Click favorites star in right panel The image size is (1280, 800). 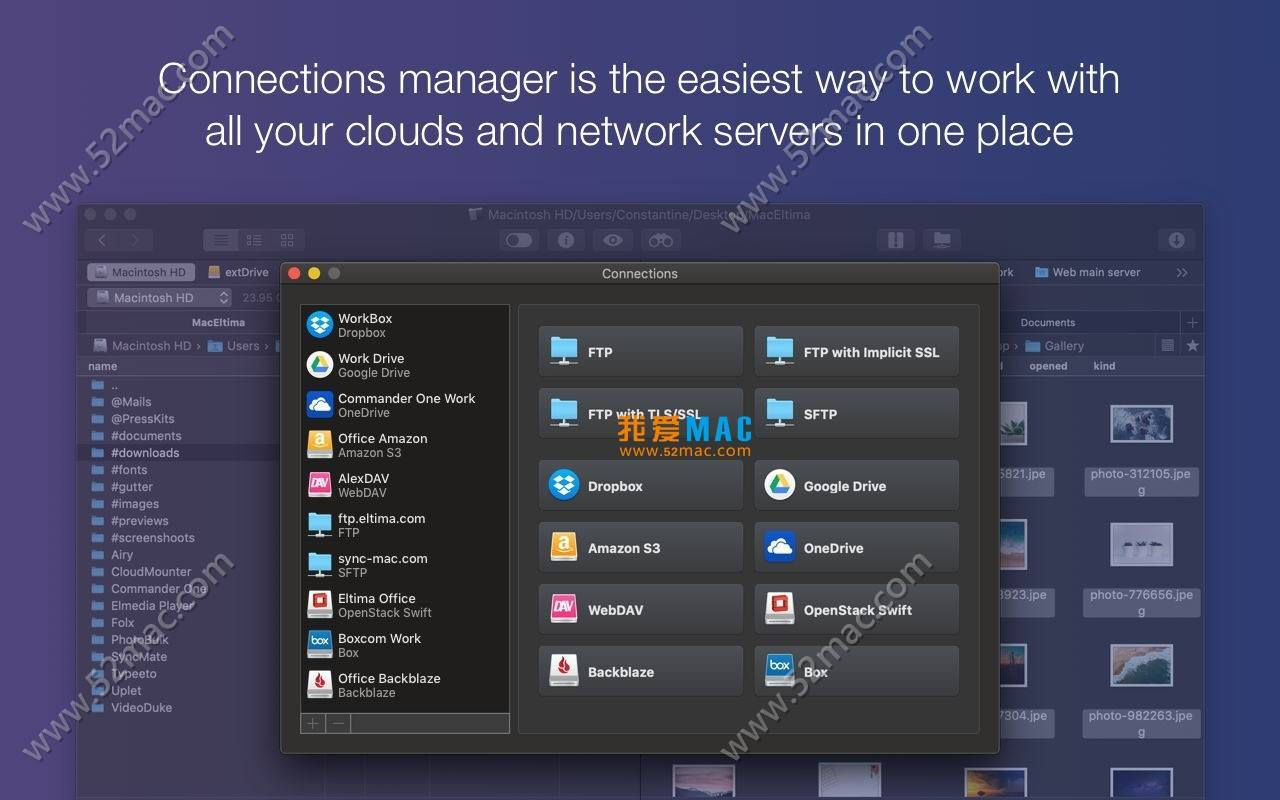(x=1192, y=346)
